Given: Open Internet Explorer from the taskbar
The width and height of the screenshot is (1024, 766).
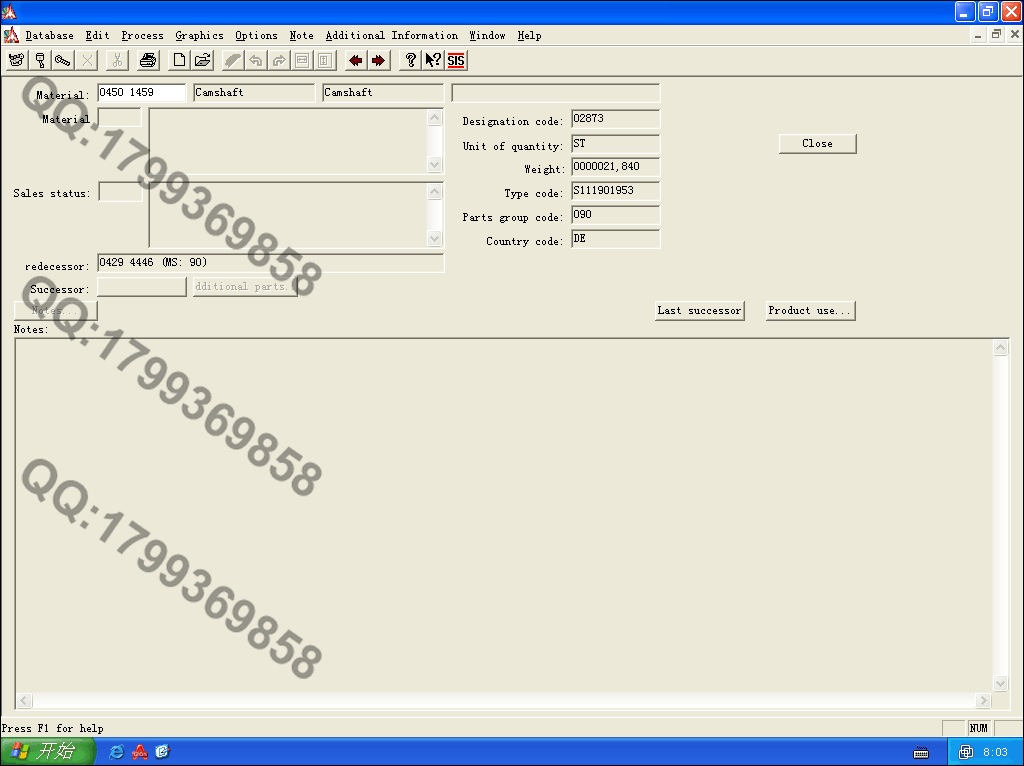Looking at the screenshot, I should 117,752.
